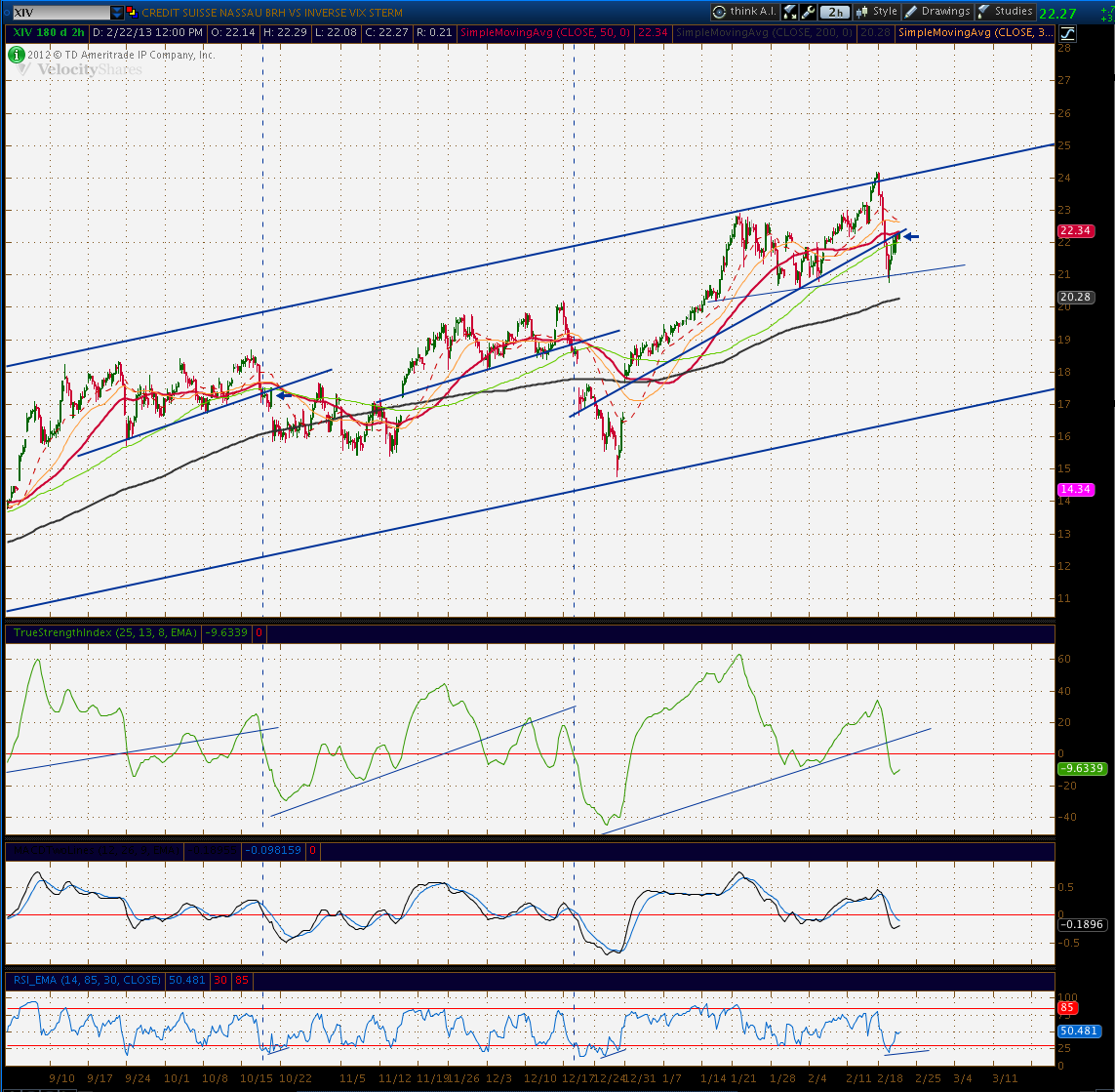The width and height of the screenshot is (1115, 1092).
Task: Click the 2/25 date on time axis
Action: (928, 1078)
